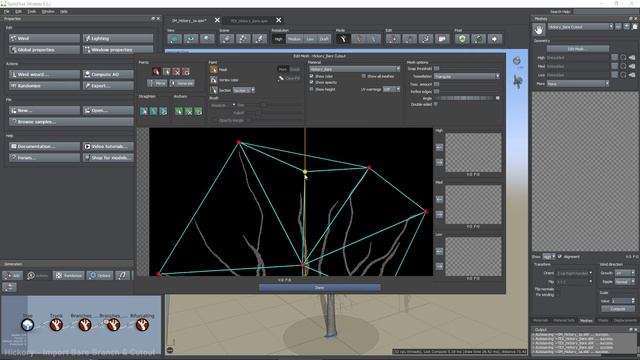Open the Growth dropdown in Wind direction
The image size is (640, 360).
pyautogui.click(x=624, y=273)
